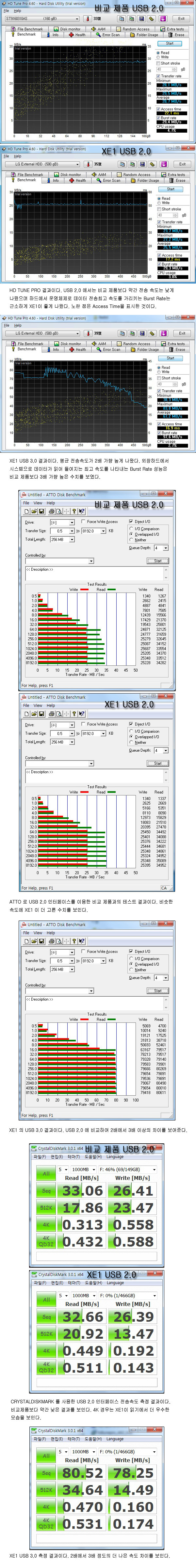This screenshot has width=196, height=1568.
Task: Click Seq button in XE1 USB 2.0 CrystalDiskMark
Action: 46,1316
